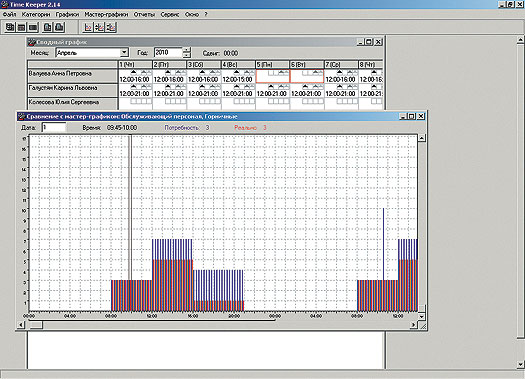The height and width of the screenshot is (379, 525).
Task: Click the chart's vertical scrollbar up arrow
Action: point(422,138)
